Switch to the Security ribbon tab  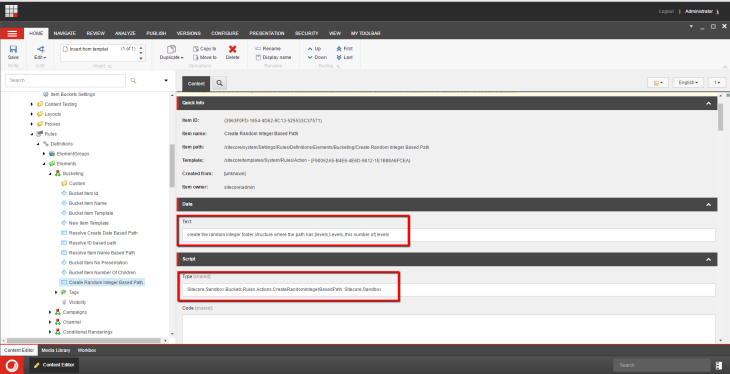click(x=306, y=34)
